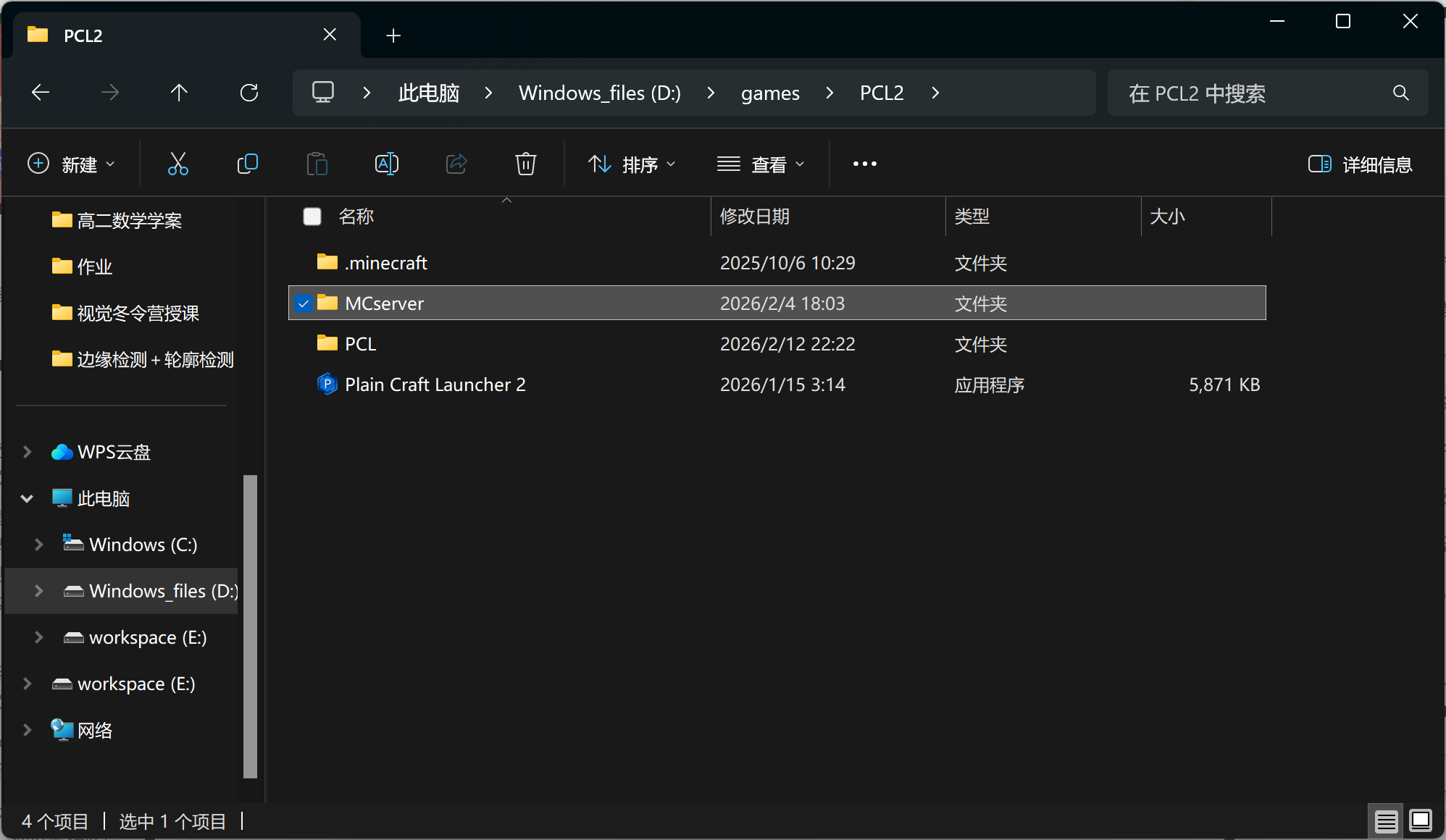Click the Rename icon in toolbar
The height and width of the screenshot is (840, 1446).
coord(386,164)
